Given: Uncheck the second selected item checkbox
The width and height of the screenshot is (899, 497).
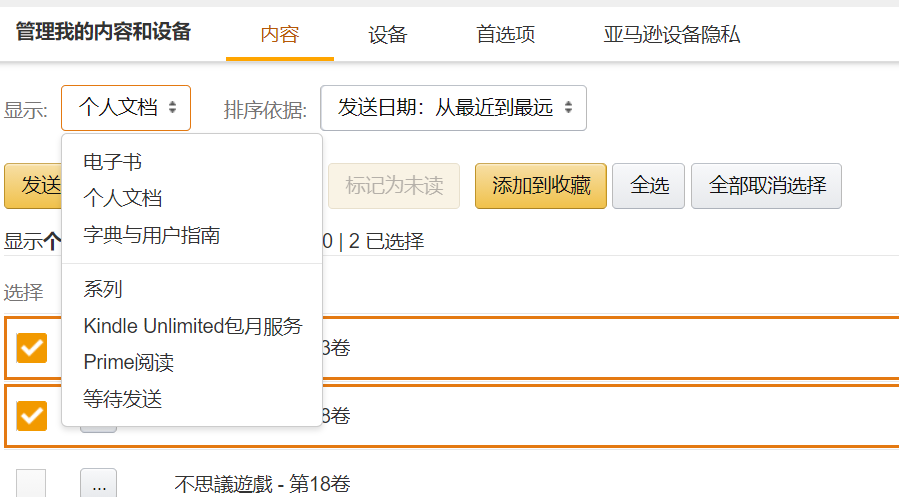Looking at the screenshot, I should point(32,414).
